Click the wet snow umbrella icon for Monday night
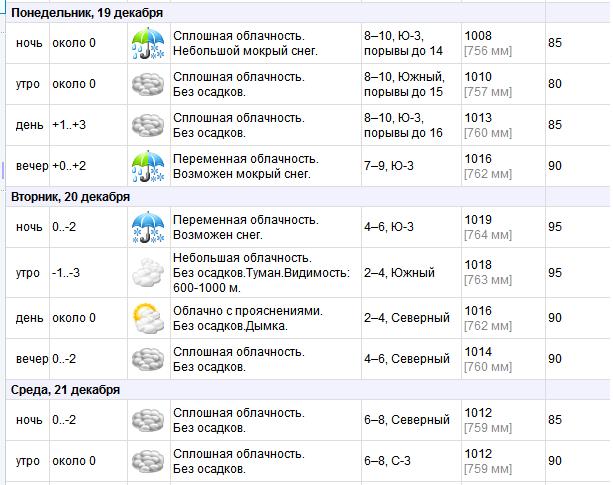This screenshot has height=485, width=613. [147, 43]
